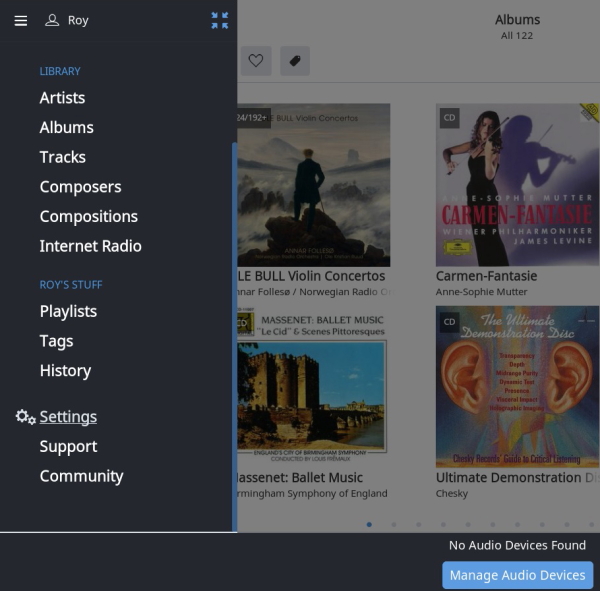Open the Ultimate Demonstration Disc cover
The width and height of the screenshot is (600, 591).
pyautogui.click(x=518, y=387)
